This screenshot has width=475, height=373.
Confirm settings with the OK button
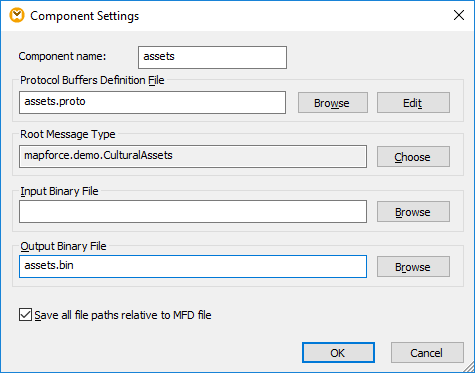338,352
